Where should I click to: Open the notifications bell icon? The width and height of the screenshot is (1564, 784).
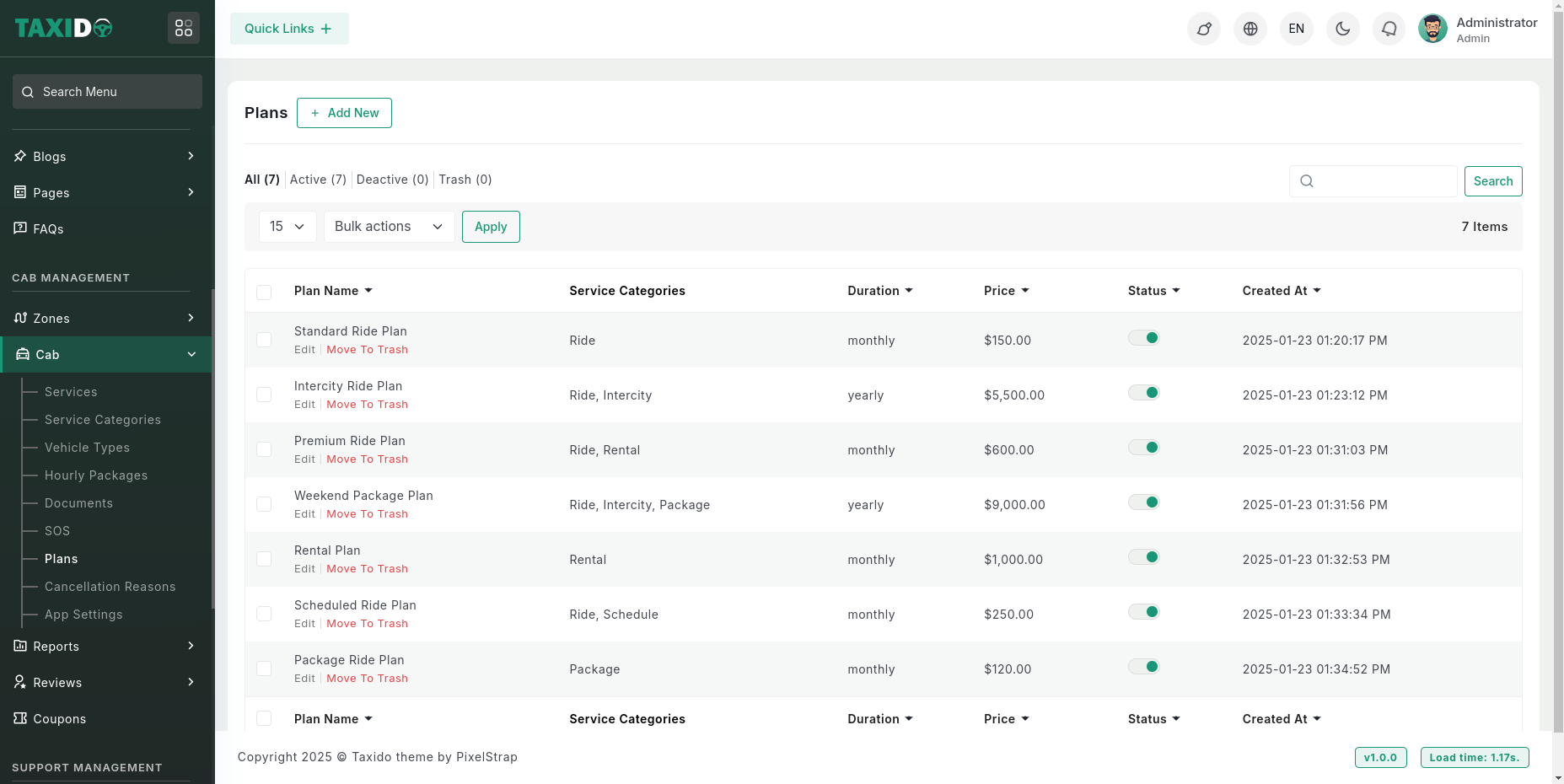(x=1389, y=29)
